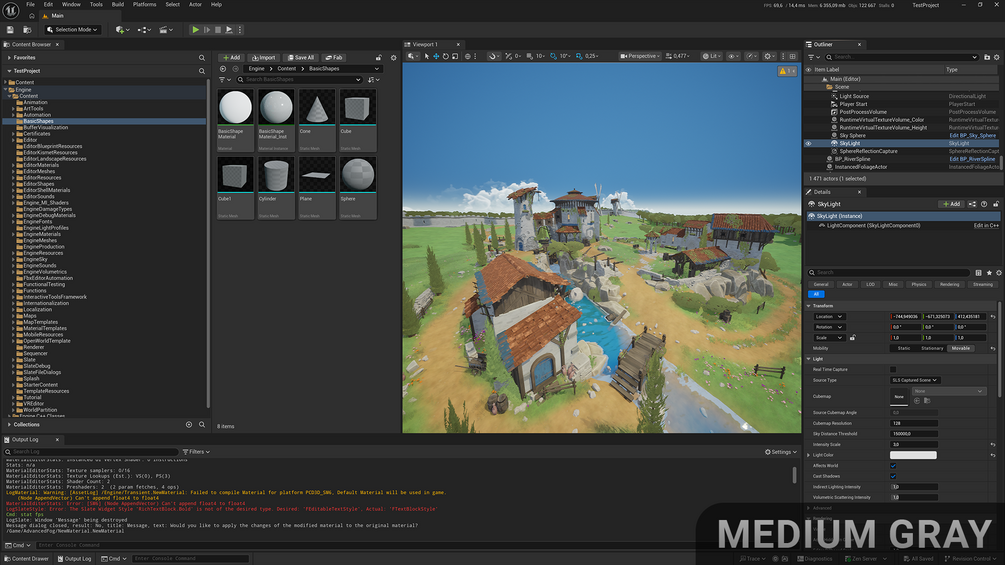Open Fab from the Content Browser toolbar
Viewport: 1005px width, 565px height.
[x=334, y=58]
